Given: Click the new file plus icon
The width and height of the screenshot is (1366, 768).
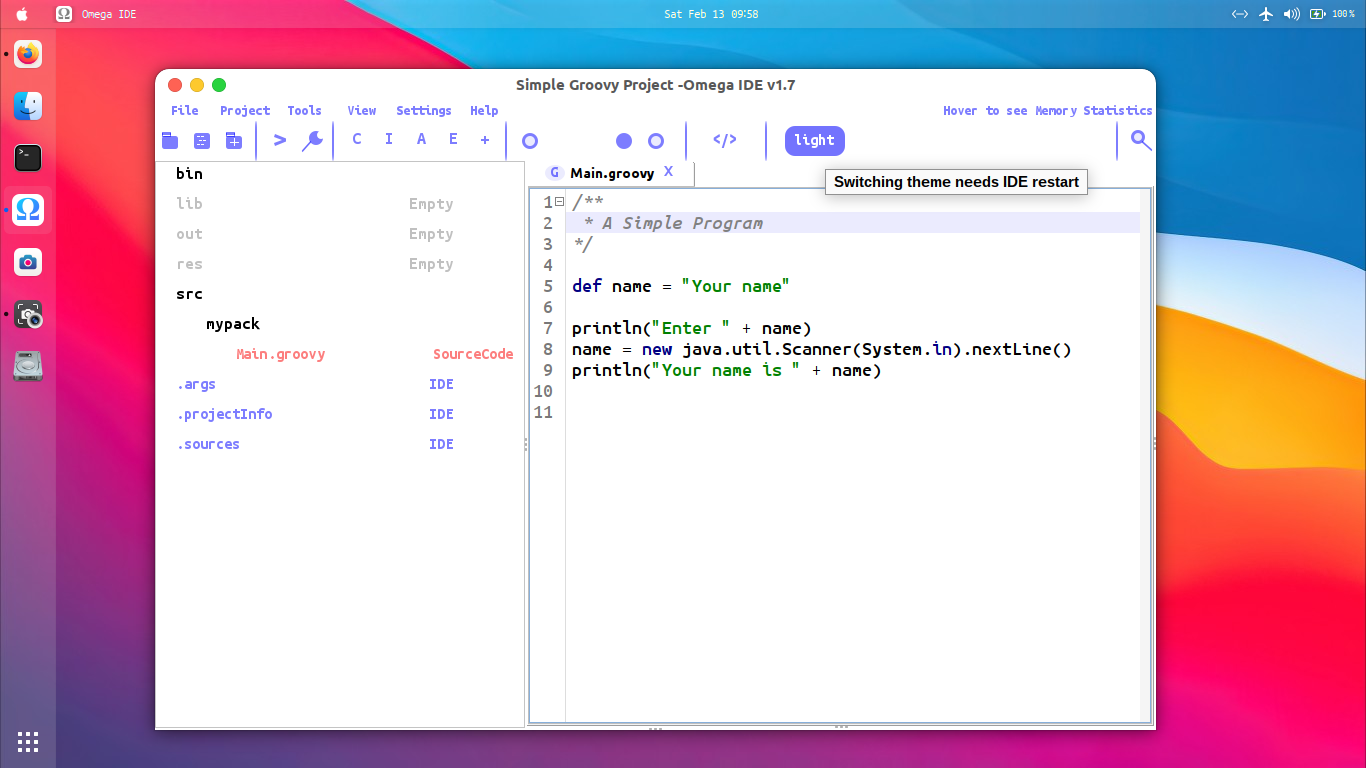Looking at the screenshot, I should point(233,141).
